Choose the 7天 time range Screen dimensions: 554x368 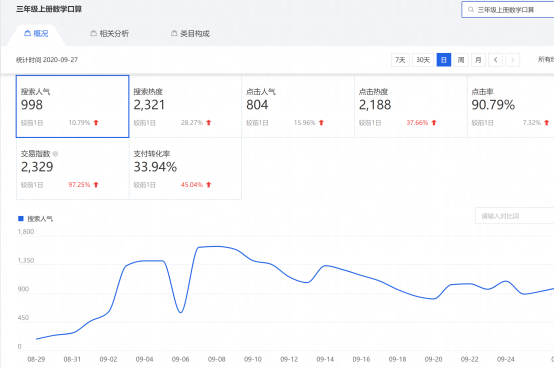[400, 60]
